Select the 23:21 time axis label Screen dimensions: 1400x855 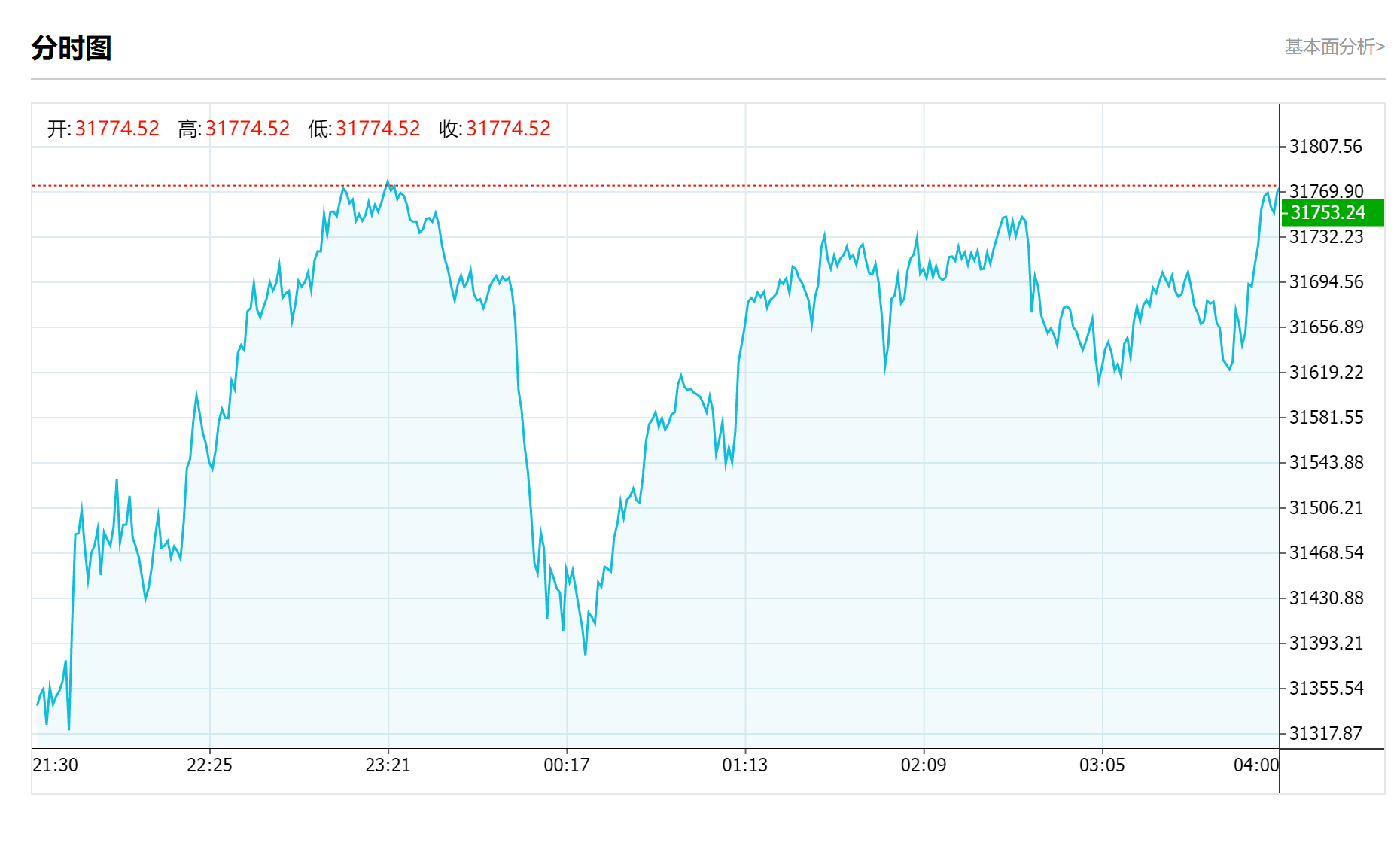tap(388, 765)
